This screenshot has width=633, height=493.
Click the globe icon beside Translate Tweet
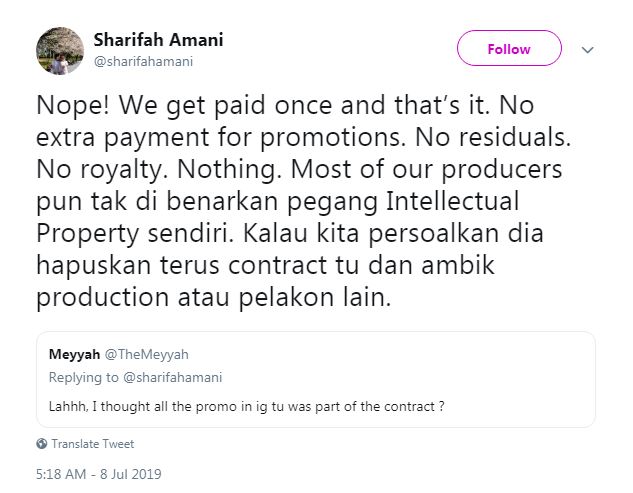click(41, 443)
